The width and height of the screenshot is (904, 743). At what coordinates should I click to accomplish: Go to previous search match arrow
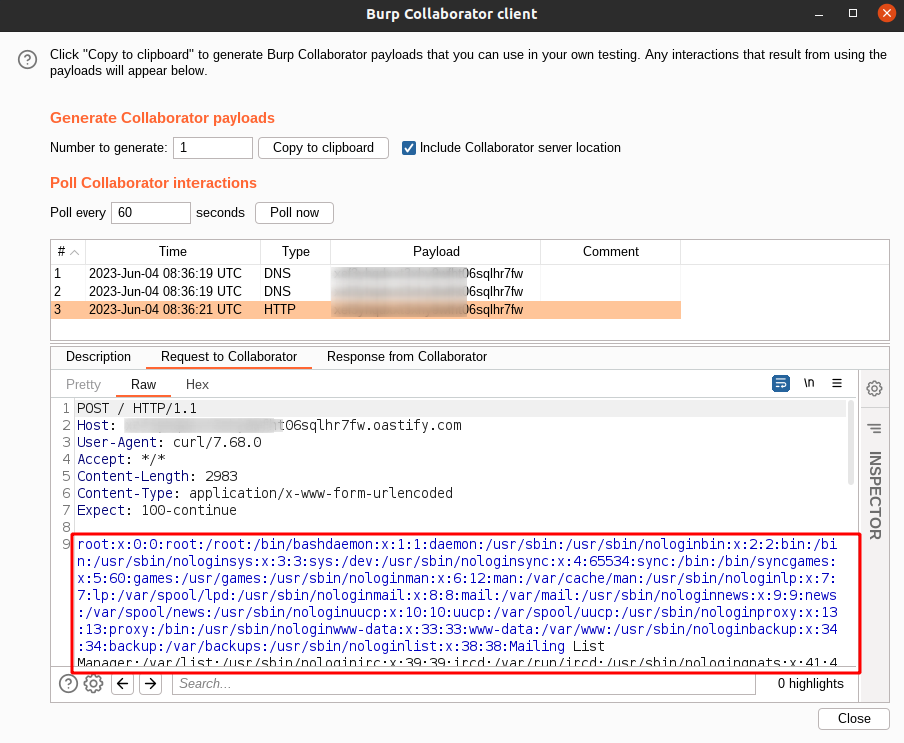pos(122,684)
